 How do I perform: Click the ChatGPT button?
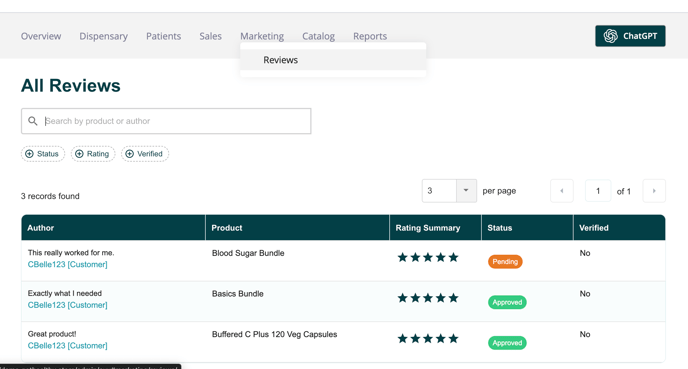[630, 36]
